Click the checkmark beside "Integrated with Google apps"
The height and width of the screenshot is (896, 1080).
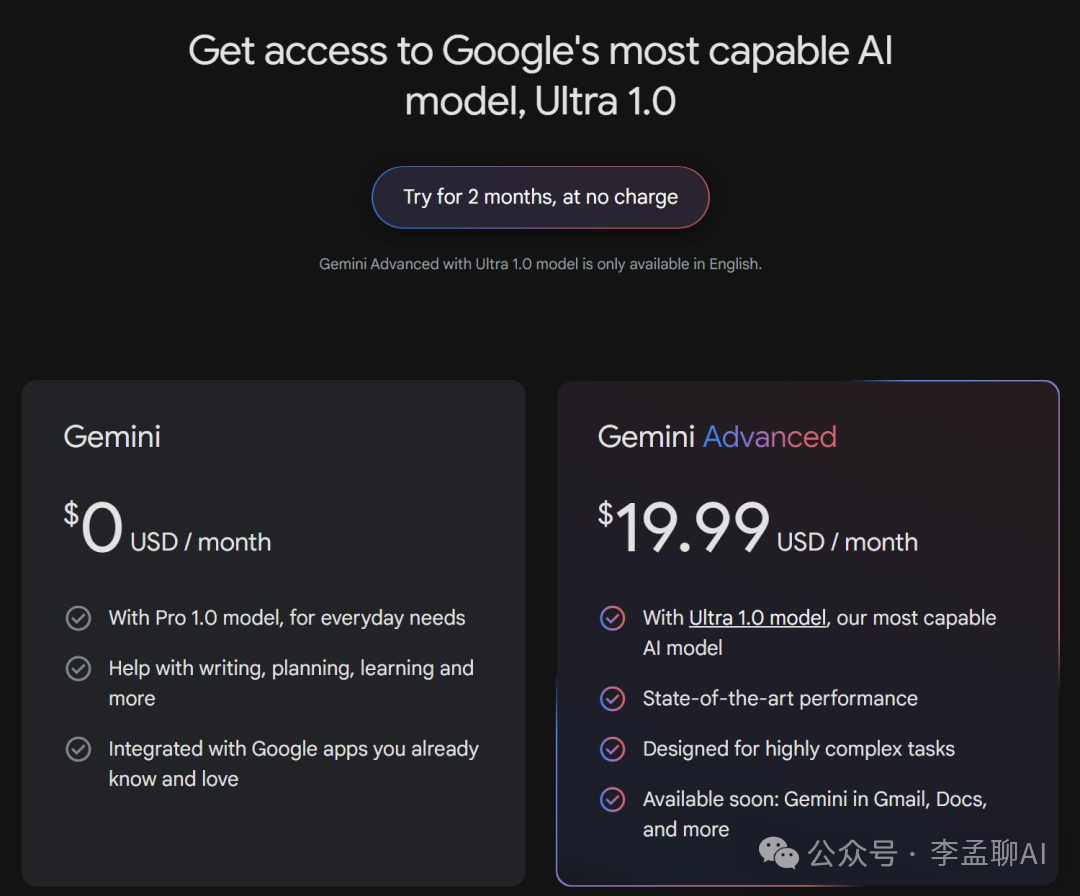coord(78,748)
